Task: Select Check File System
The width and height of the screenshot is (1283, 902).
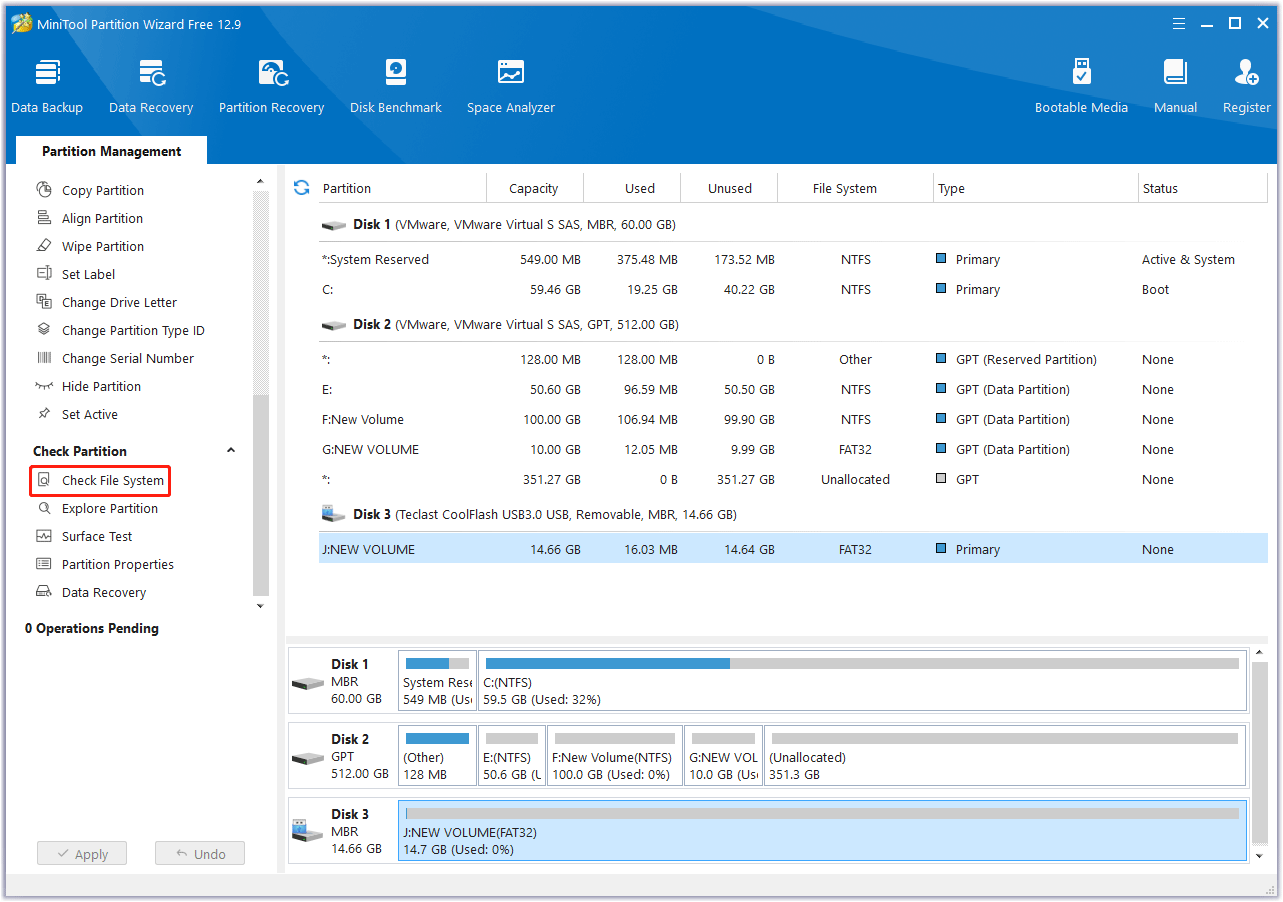Action: click(x=112, y=481)
